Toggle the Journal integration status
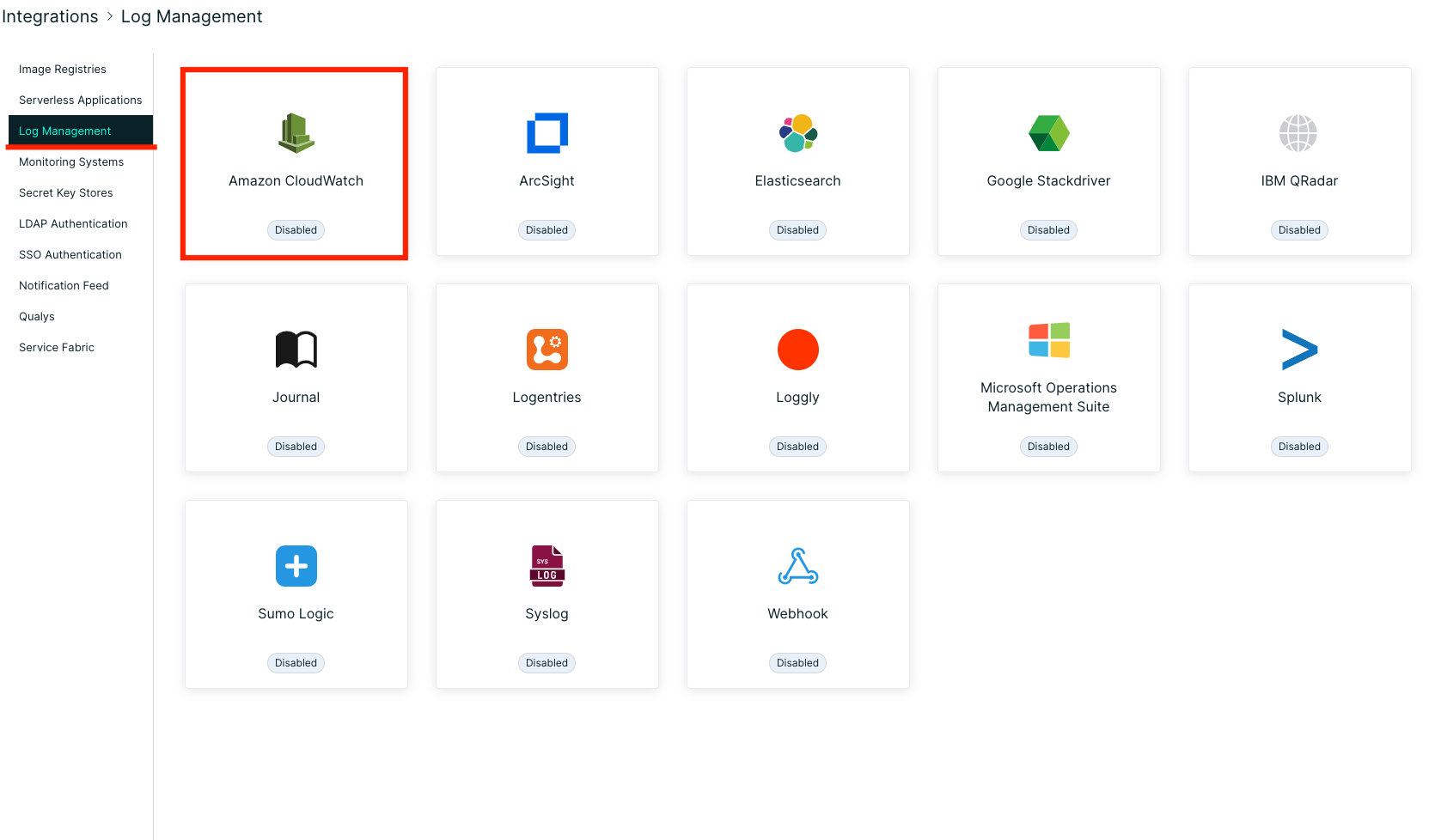Screen dimensions: 1441x840 coord(296,446)
